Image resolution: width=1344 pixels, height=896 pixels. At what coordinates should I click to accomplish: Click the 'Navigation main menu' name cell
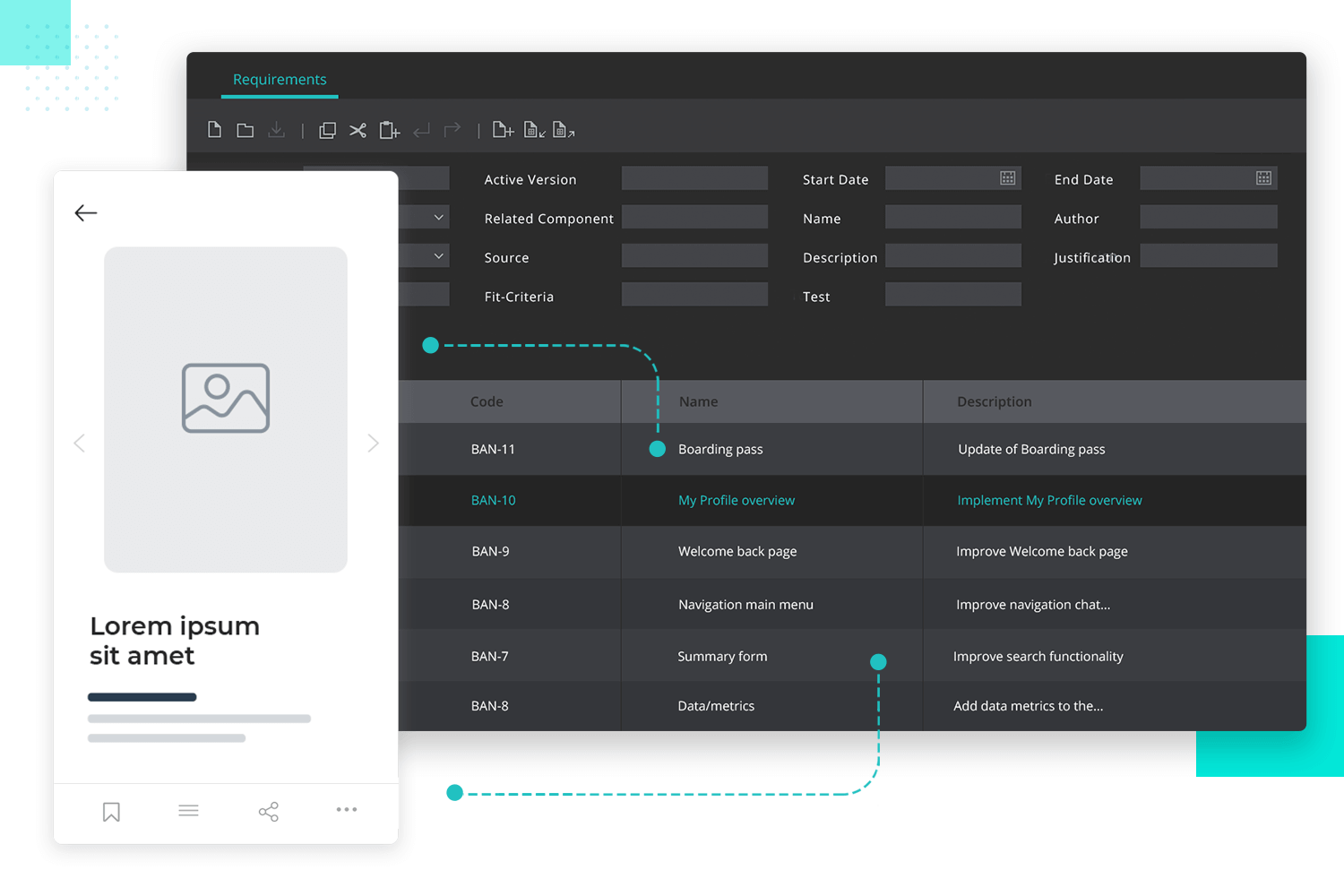(x=745, y=605)
